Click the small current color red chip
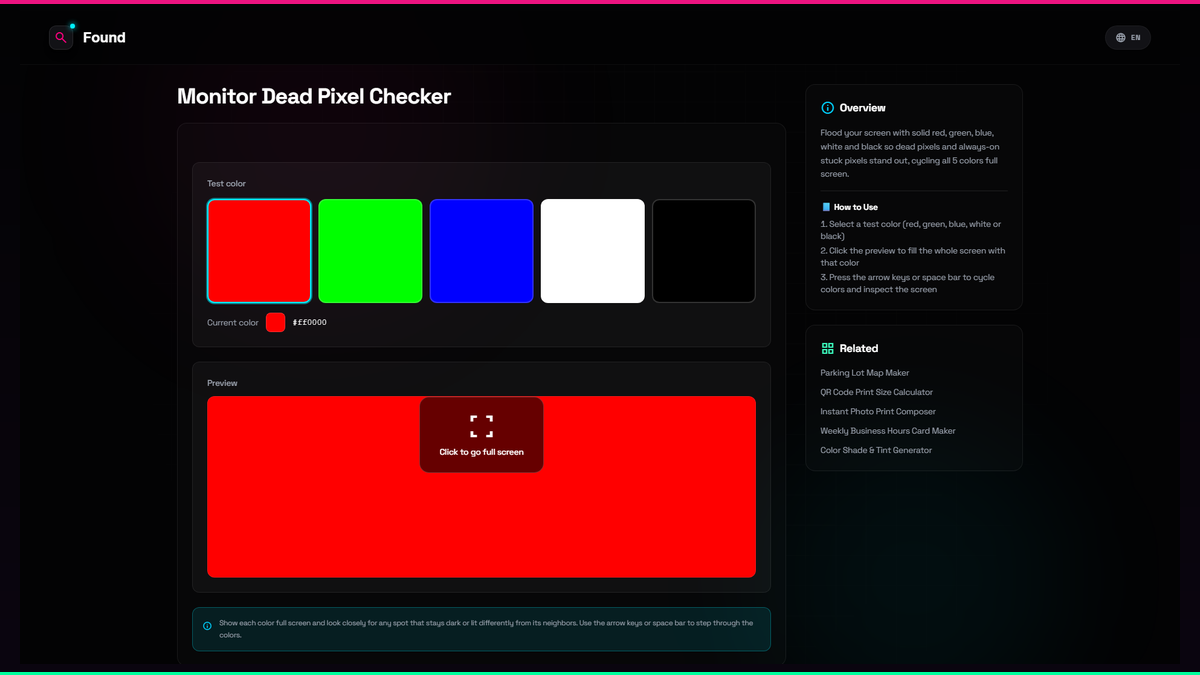 (x=275, y=322)
